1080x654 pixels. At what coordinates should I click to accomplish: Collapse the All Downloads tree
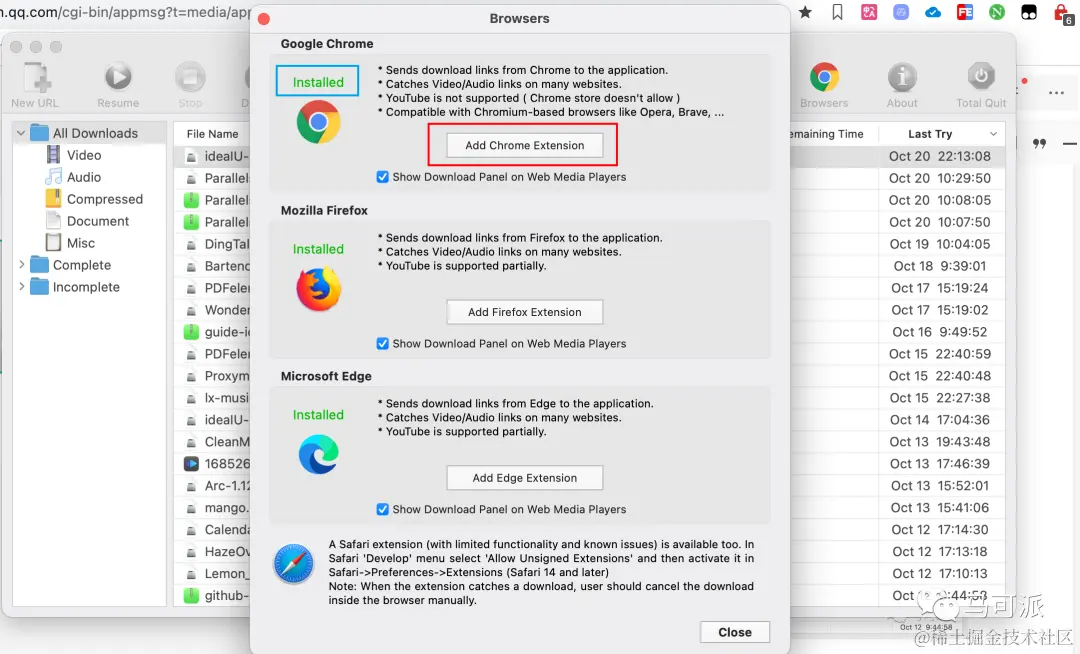pos(21,133)
